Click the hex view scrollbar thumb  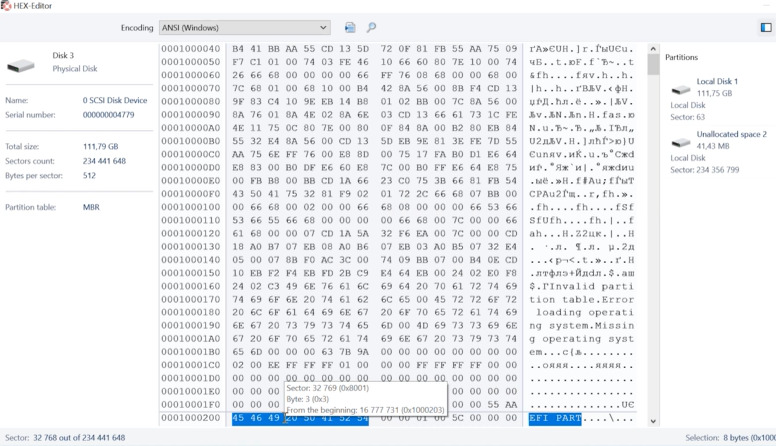(x=653, y=64)
